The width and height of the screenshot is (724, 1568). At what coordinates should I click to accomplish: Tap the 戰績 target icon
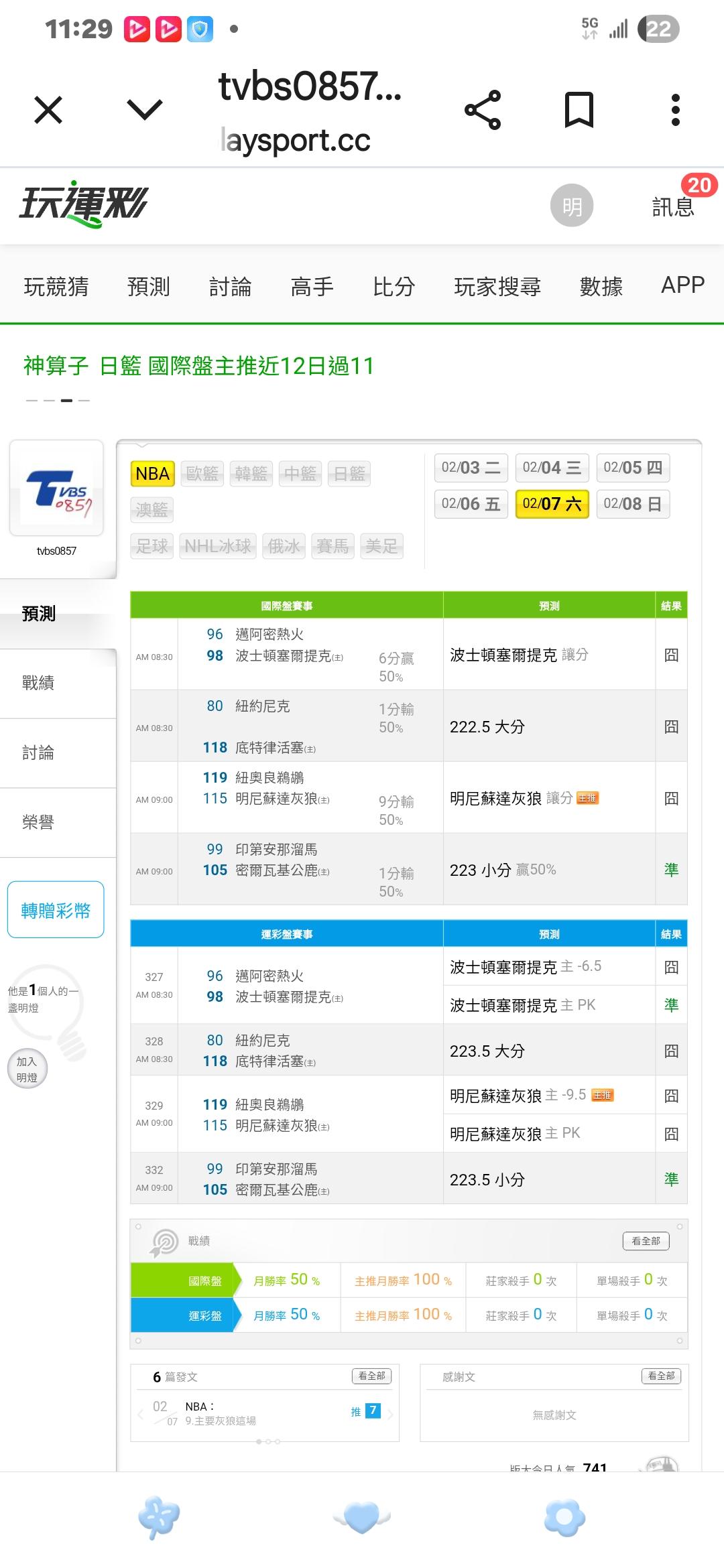click(164, 1243)
